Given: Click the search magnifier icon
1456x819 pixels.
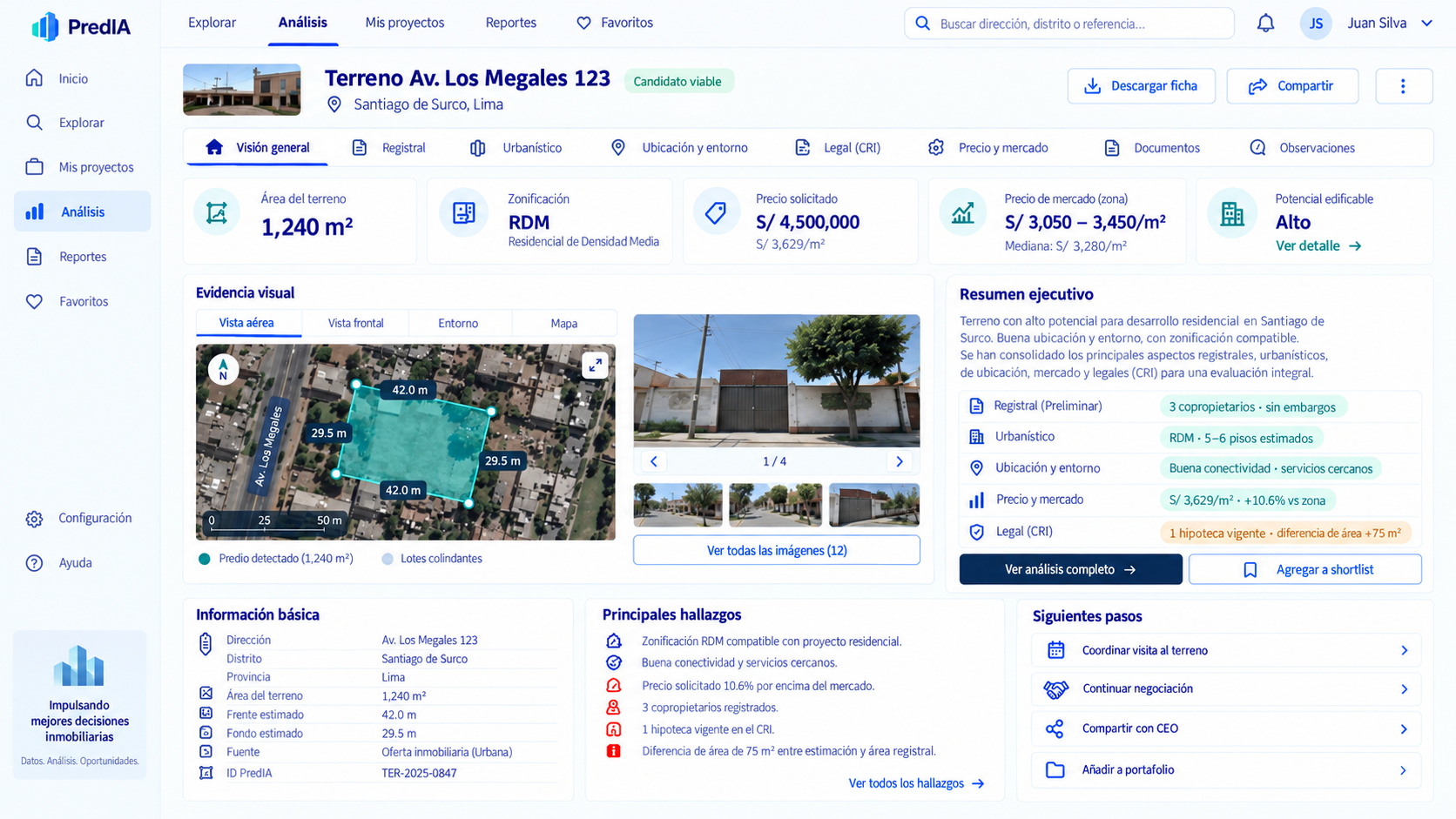Looking at the screenshot, I should coord(922,23).
